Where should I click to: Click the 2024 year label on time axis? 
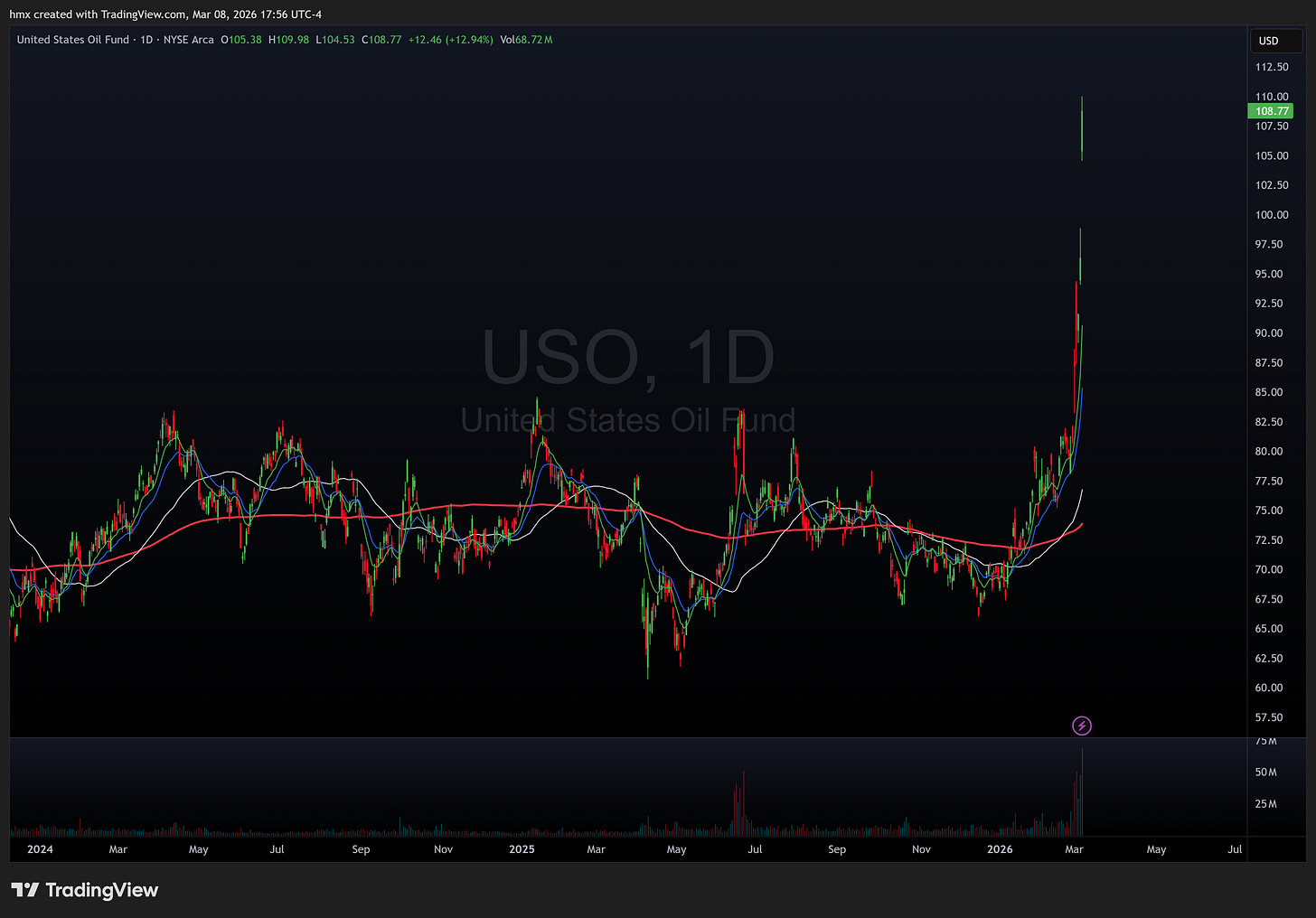40,849
